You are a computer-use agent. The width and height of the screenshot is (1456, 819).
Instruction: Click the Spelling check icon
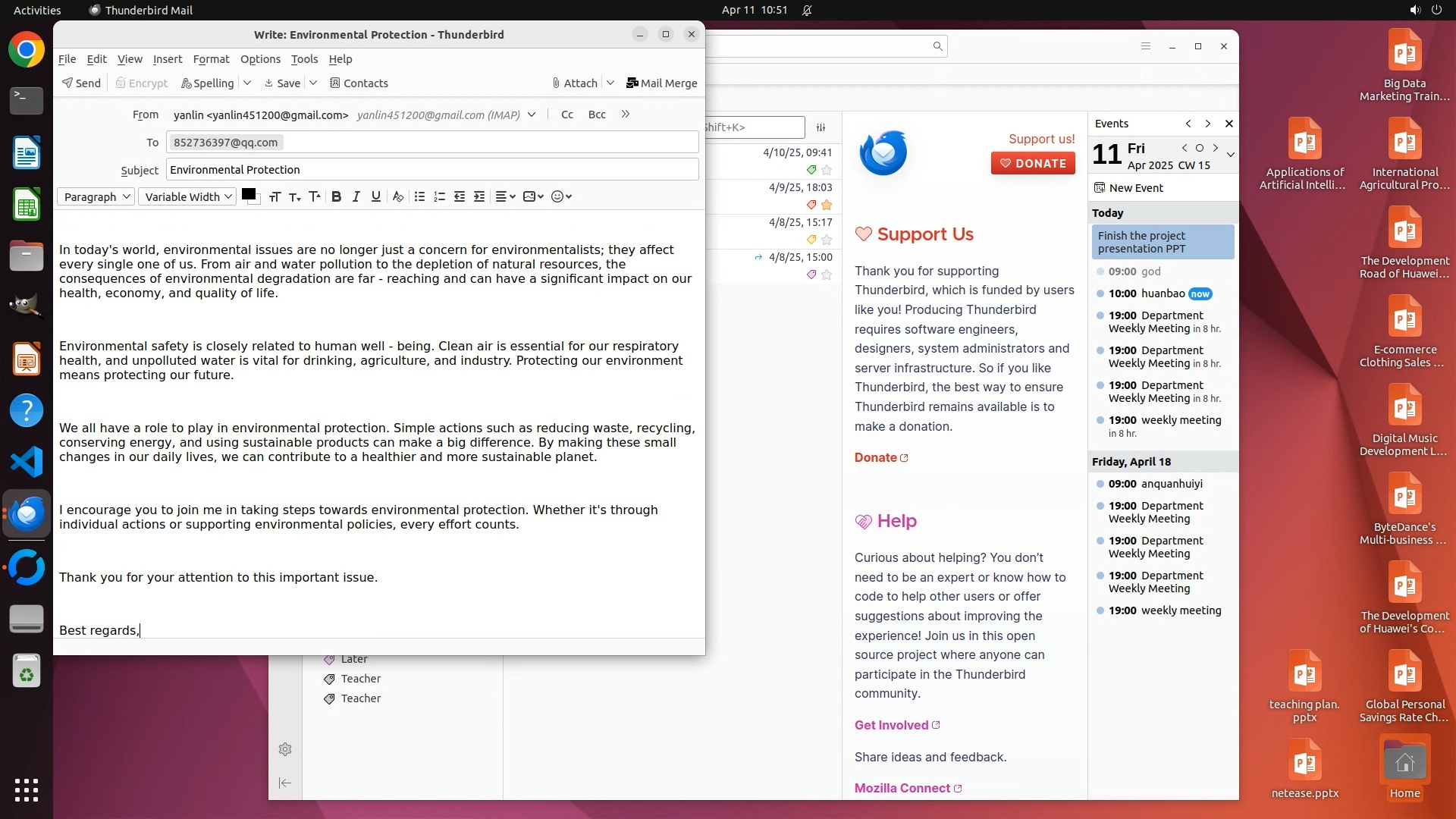207,83
